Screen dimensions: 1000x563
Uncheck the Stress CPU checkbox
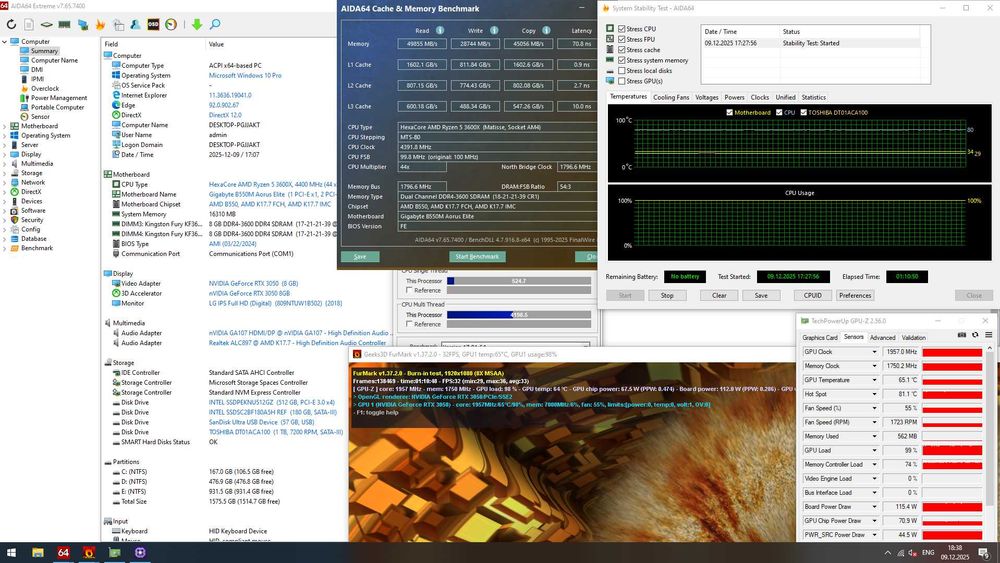[621, 29]
